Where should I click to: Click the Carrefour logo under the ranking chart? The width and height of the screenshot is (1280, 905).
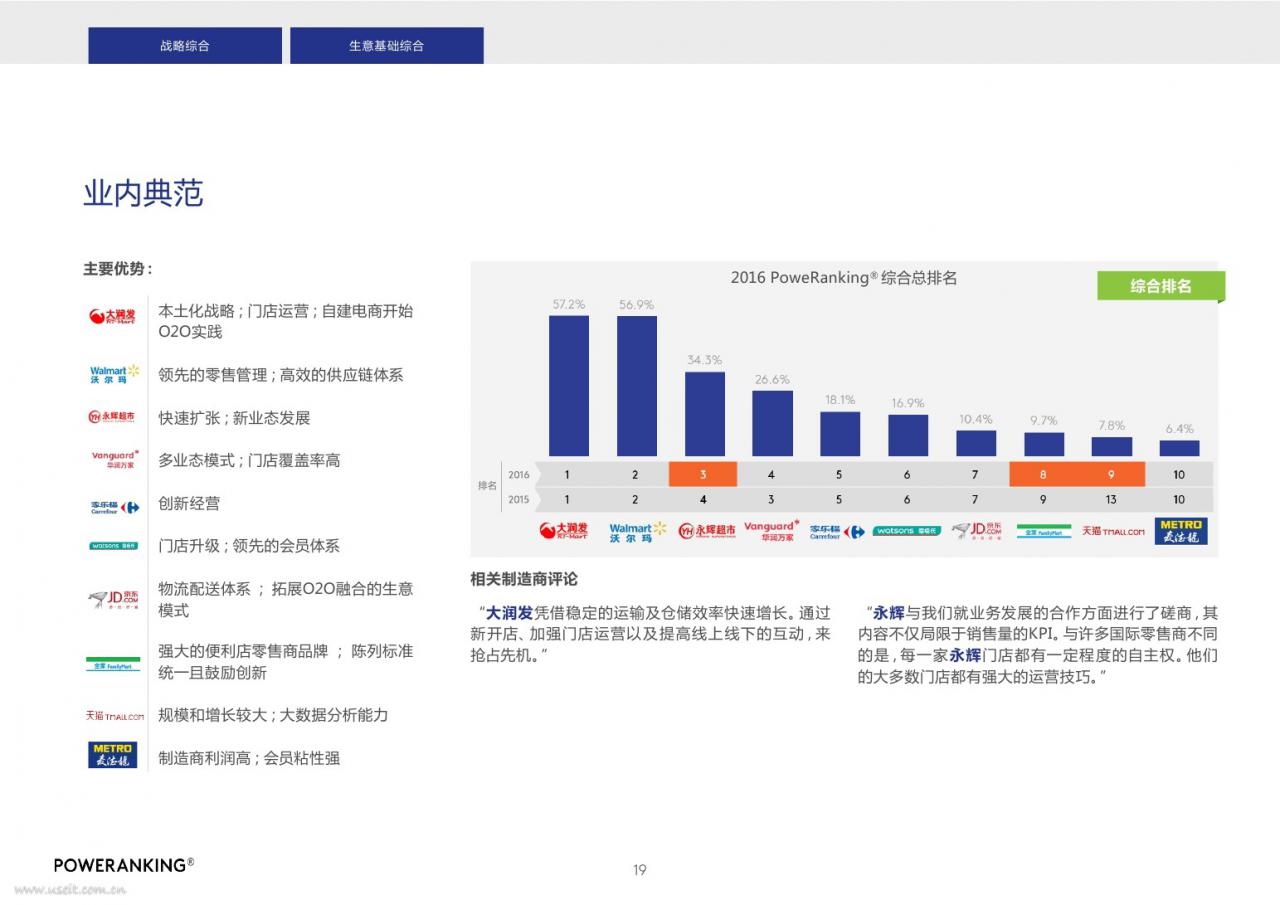837,531
